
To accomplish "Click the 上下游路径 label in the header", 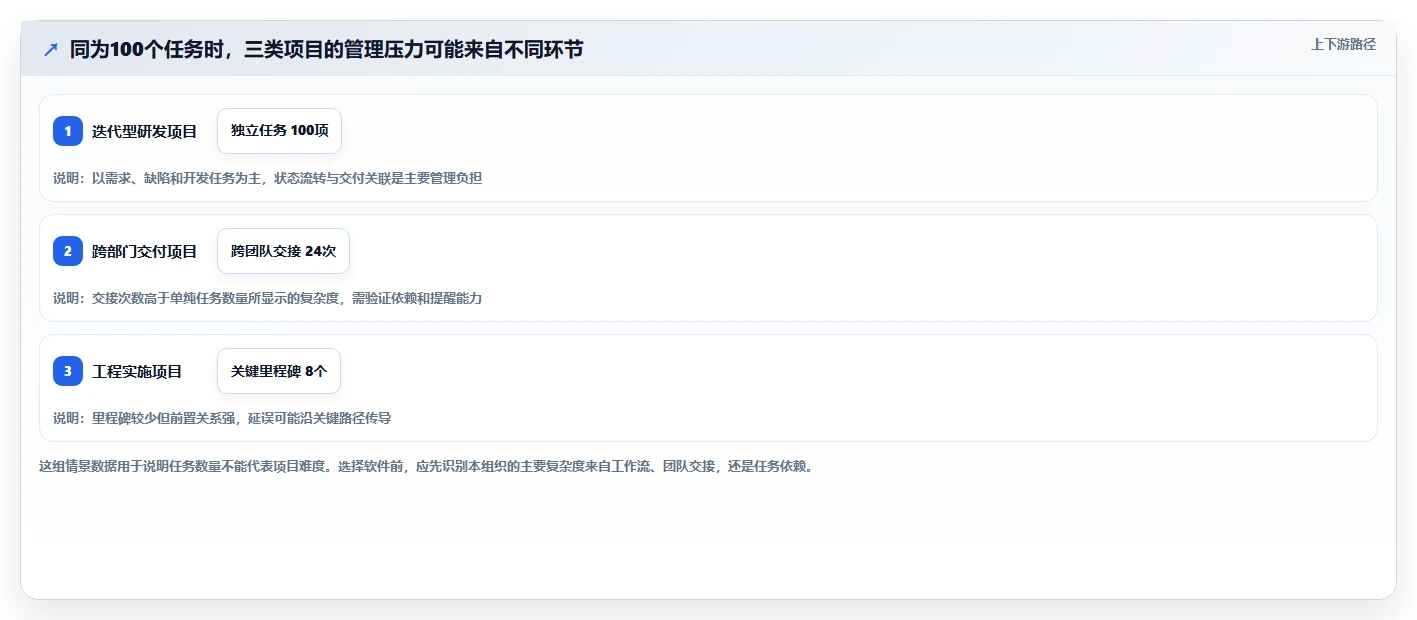I will coord(1343,44).
